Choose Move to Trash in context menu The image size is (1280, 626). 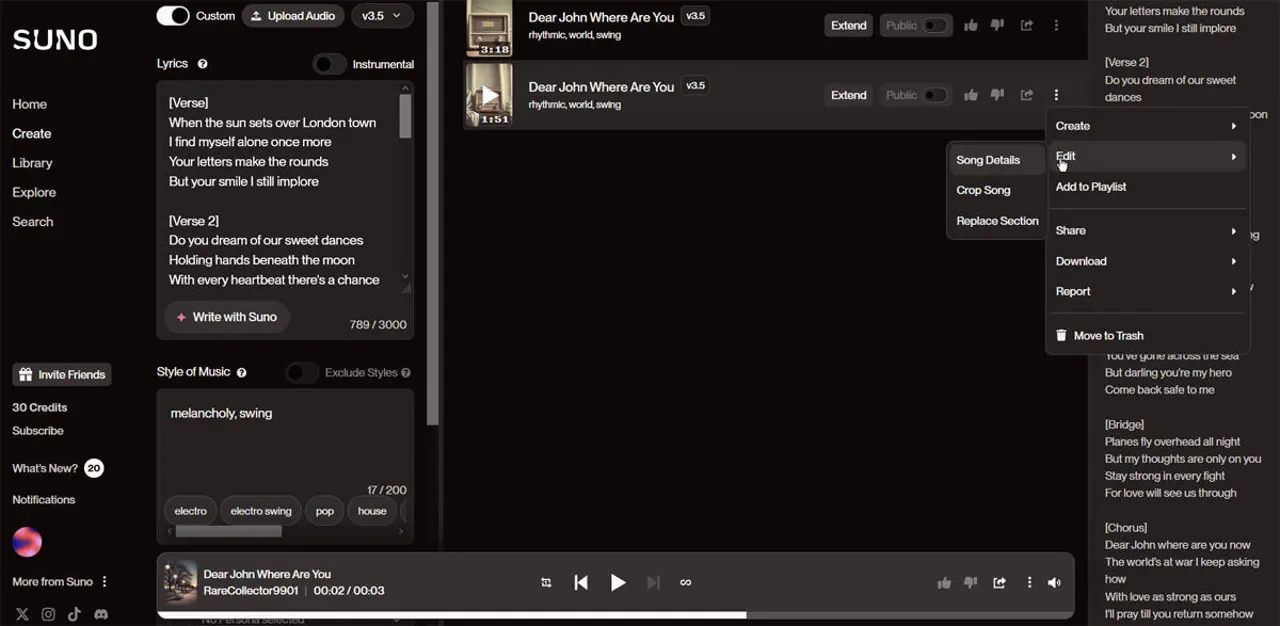(x=1108, y=336)
